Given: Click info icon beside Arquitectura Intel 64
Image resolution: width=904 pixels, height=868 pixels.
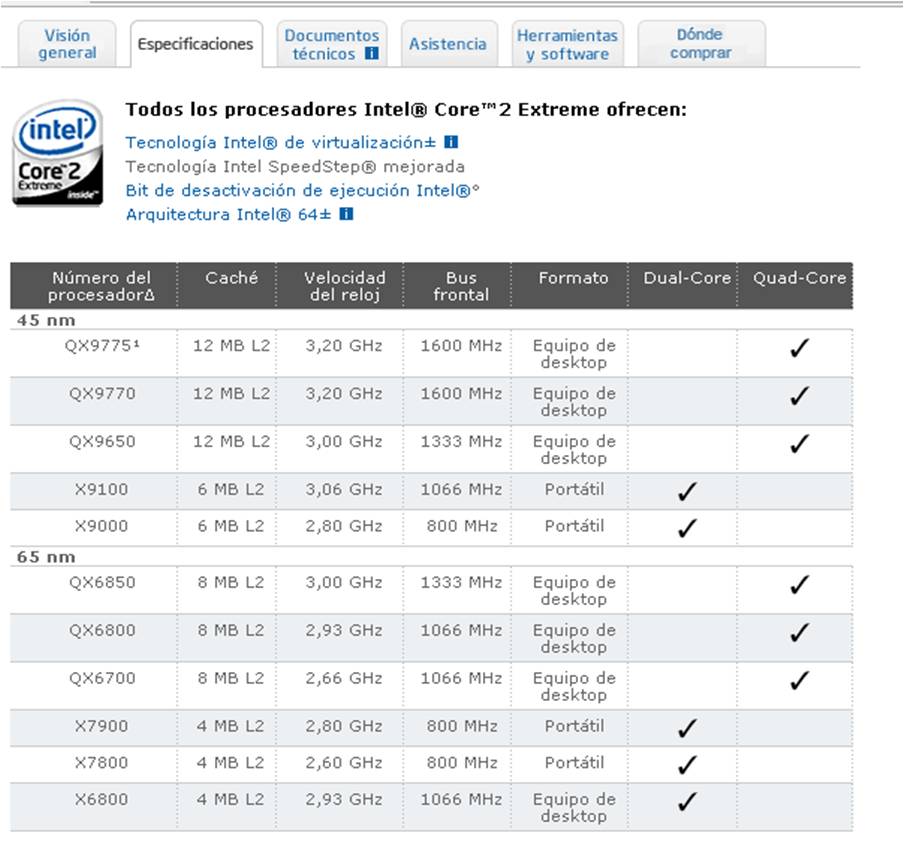Looking at the screenshot, I should (346, 214).
